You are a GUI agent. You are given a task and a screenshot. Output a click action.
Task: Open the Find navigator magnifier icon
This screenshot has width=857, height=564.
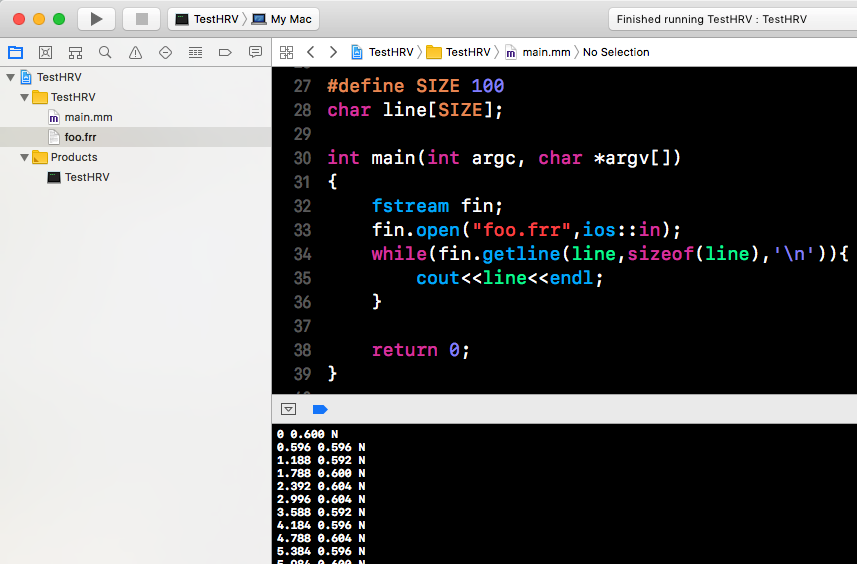(x=105, y=52)
